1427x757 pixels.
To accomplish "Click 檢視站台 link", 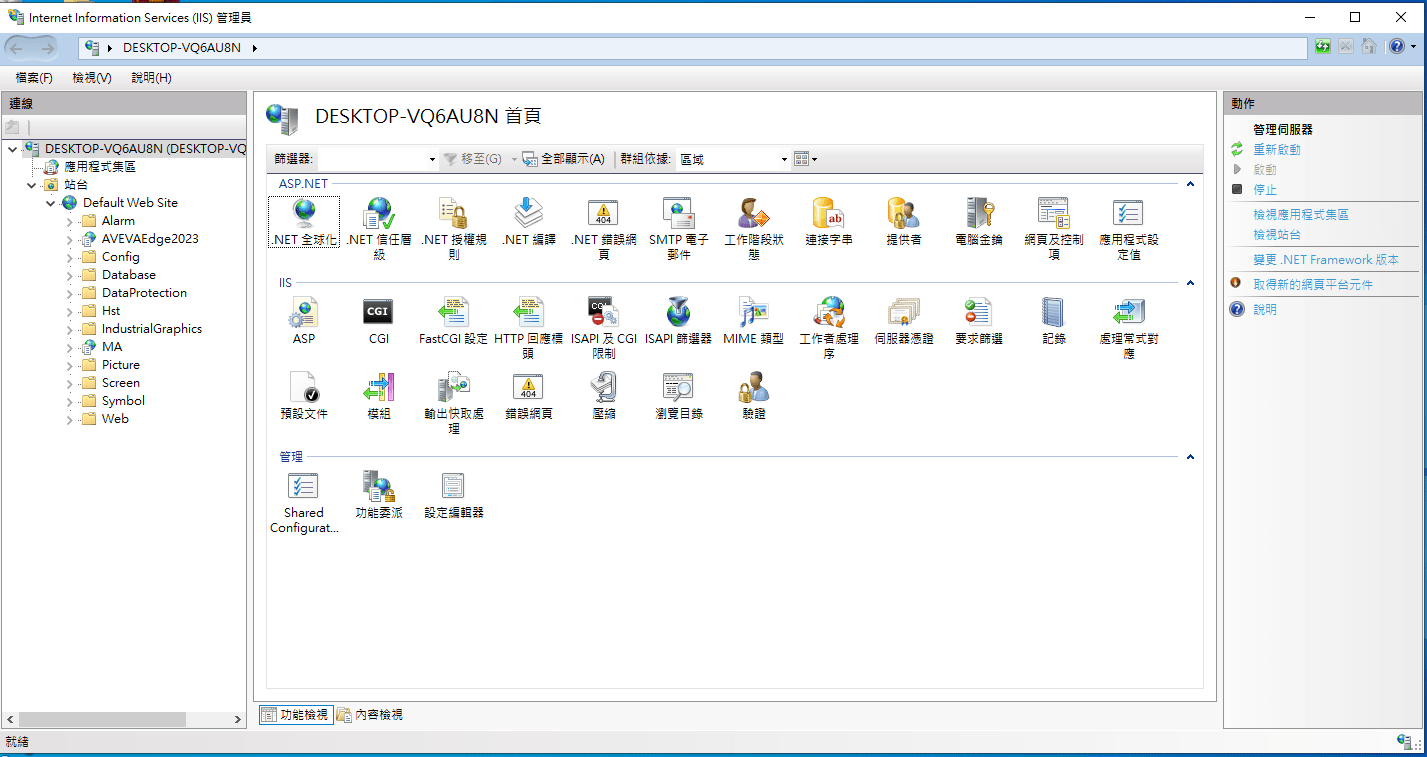I will click(1277, 234).
